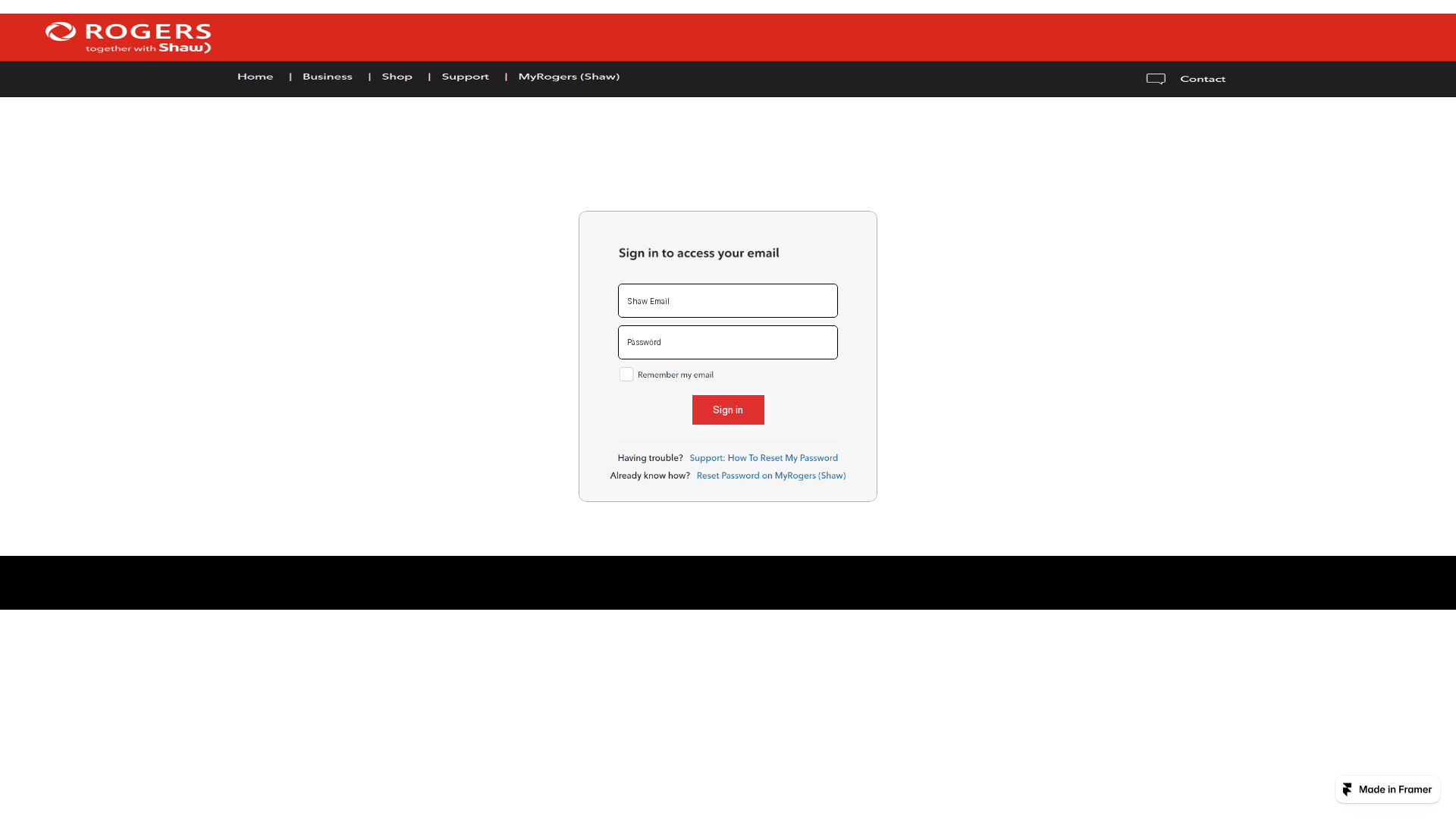Image resolution: width=1456 pixels, height=819 pixels.
Task: Click the red Sign in button
Action: click(x=728, y=410)
